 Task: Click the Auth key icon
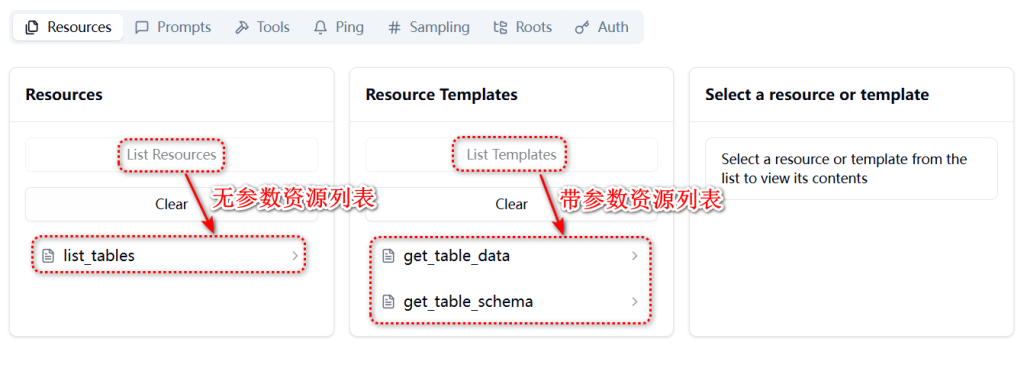[582, 27]
